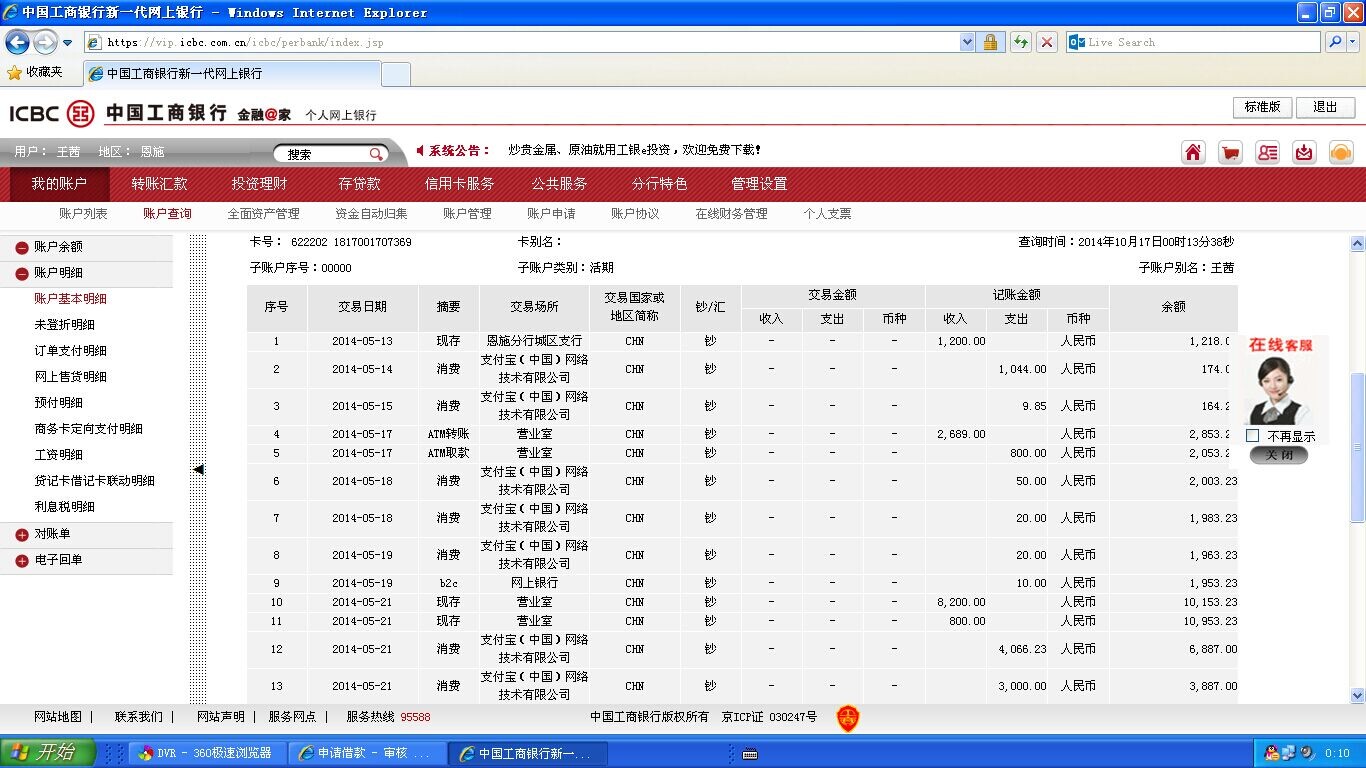
Task: Click the browser refresh icon
Action: (1020, 42)
